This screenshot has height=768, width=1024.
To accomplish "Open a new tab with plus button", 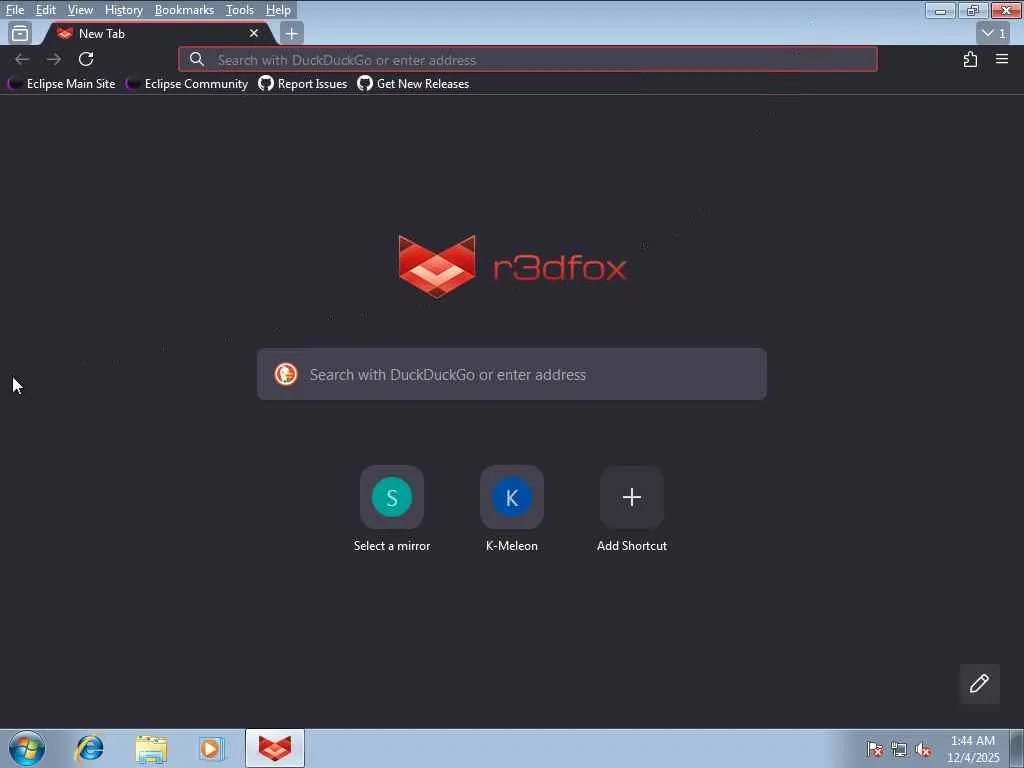I will pos(291,33).
